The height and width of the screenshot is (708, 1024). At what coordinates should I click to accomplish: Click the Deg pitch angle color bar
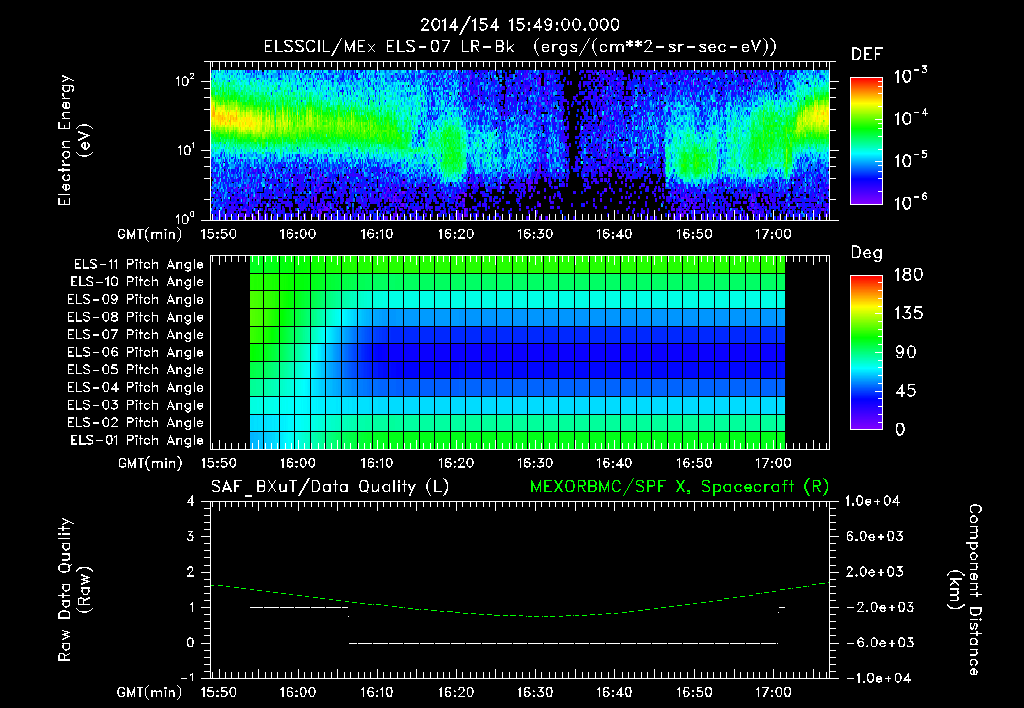point(866,352)
